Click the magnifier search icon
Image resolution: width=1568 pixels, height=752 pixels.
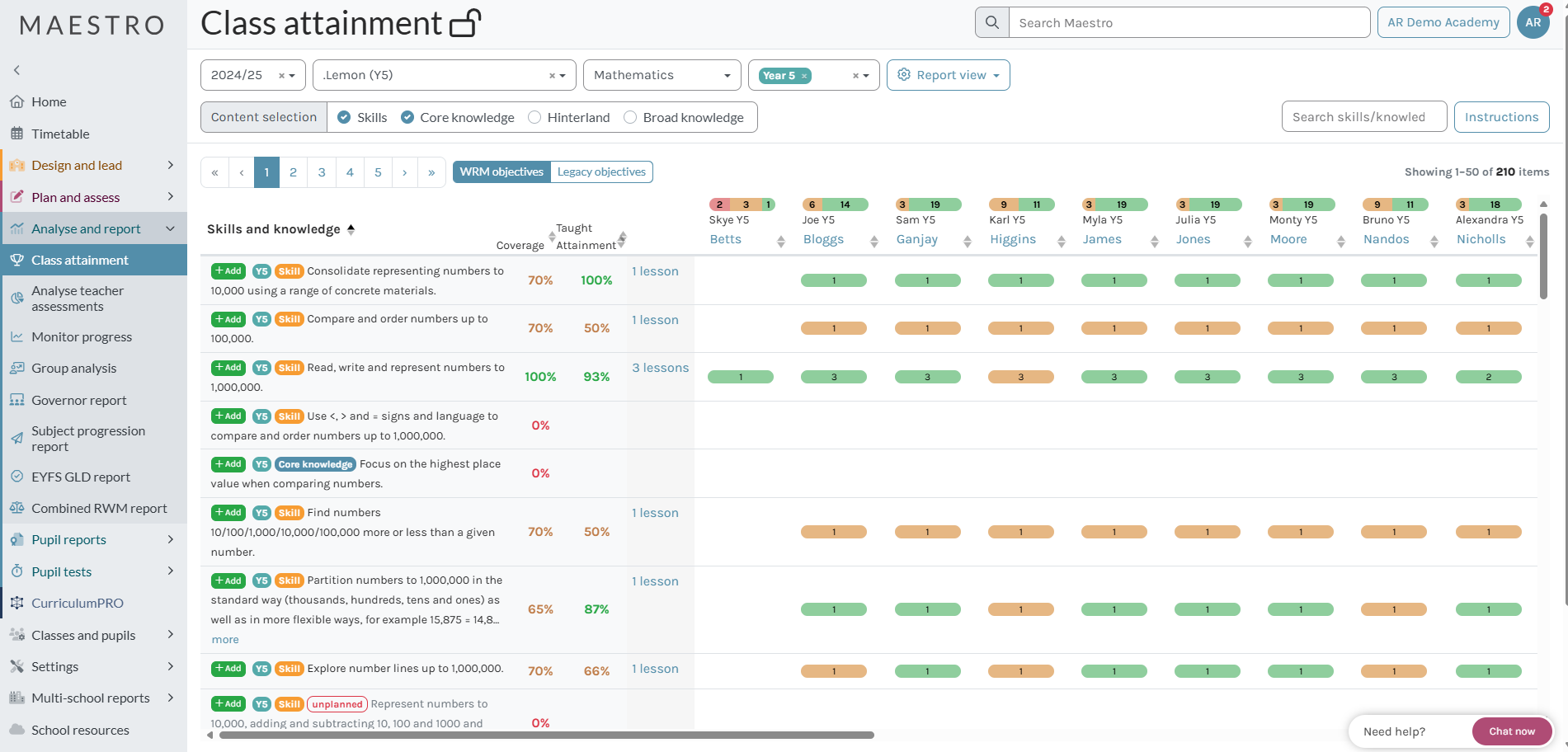[x=992, y=22]
